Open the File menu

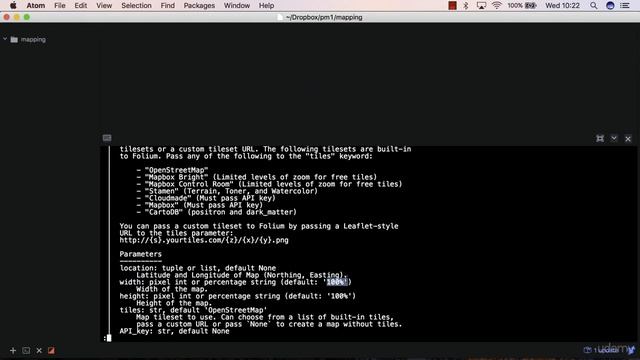click(x=60, y=6)
